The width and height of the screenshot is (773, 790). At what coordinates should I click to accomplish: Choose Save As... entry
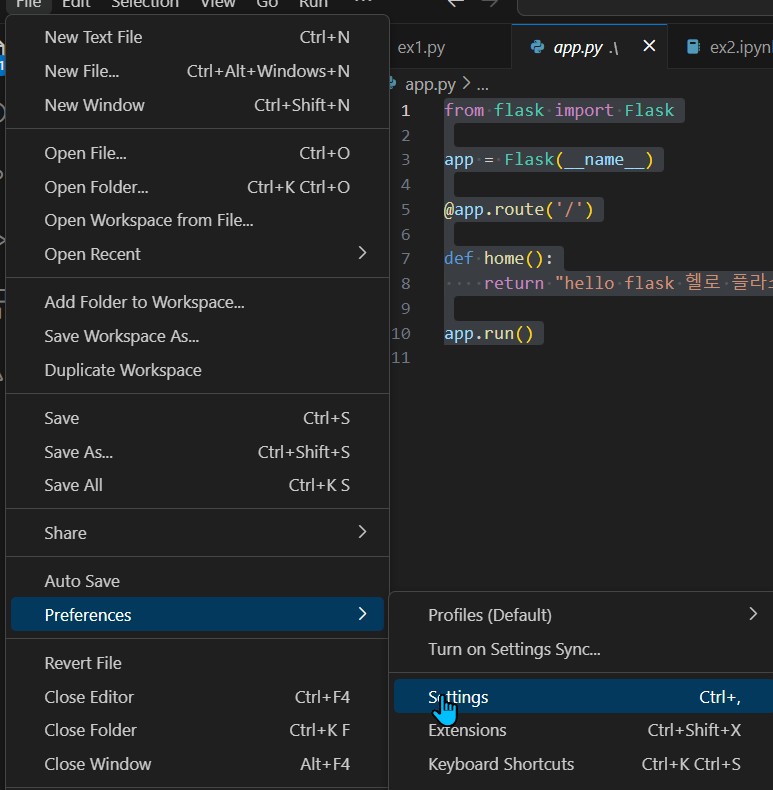pyautogui.click(x=197, y=452)
